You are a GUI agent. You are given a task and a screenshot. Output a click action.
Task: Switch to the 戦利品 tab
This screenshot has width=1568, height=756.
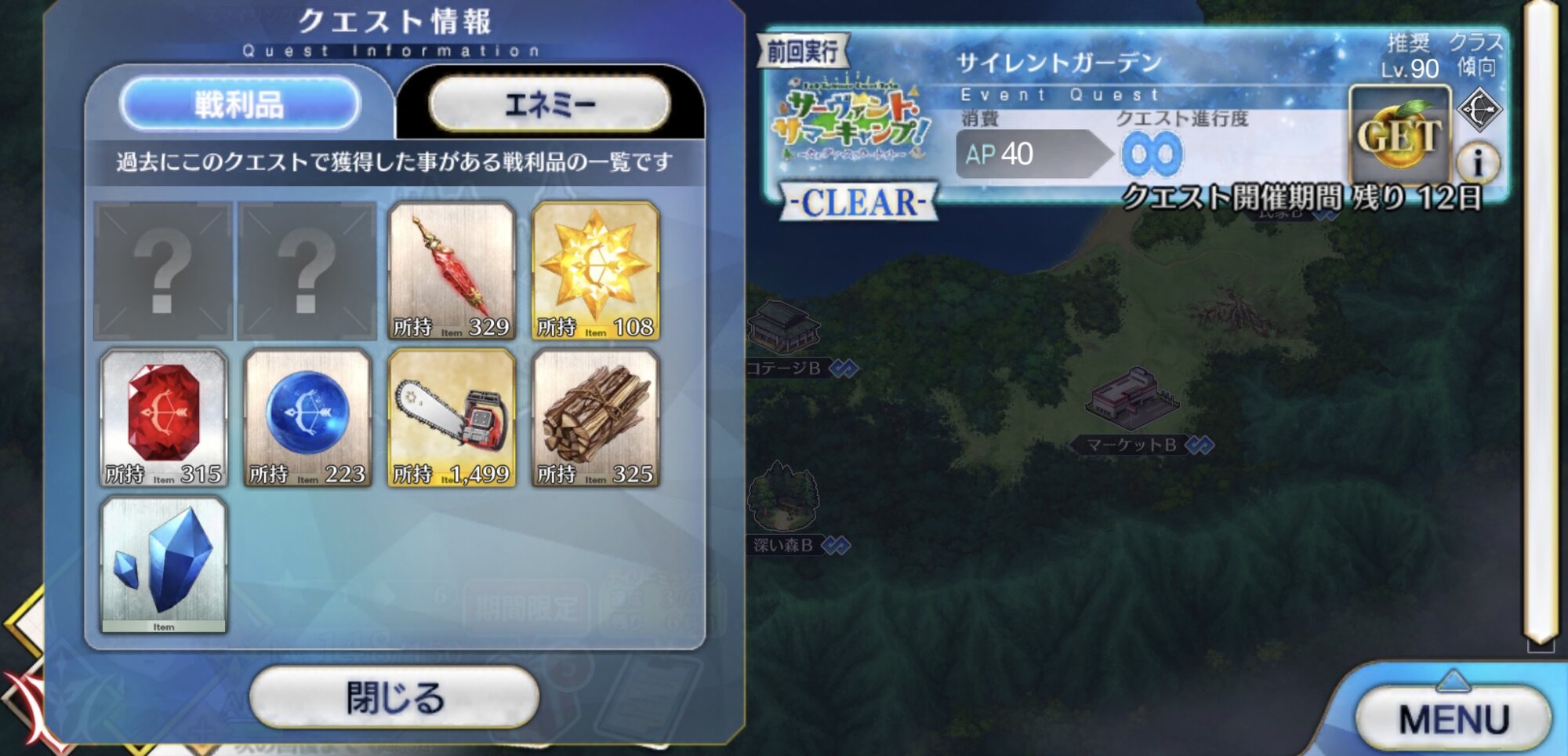(x=239, y=104)
